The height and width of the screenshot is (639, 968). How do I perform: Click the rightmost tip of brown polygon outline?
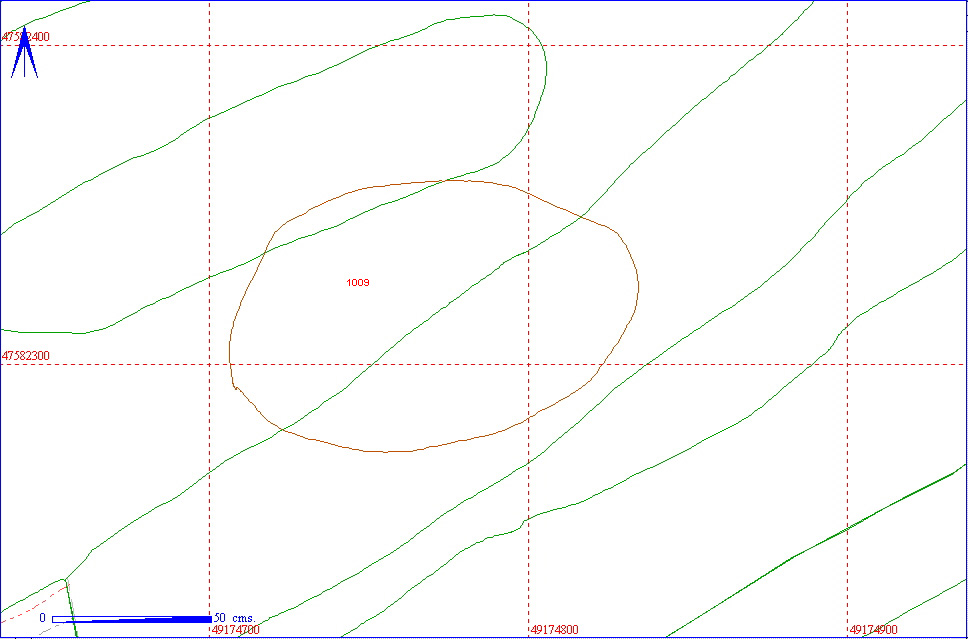[638, 287]
